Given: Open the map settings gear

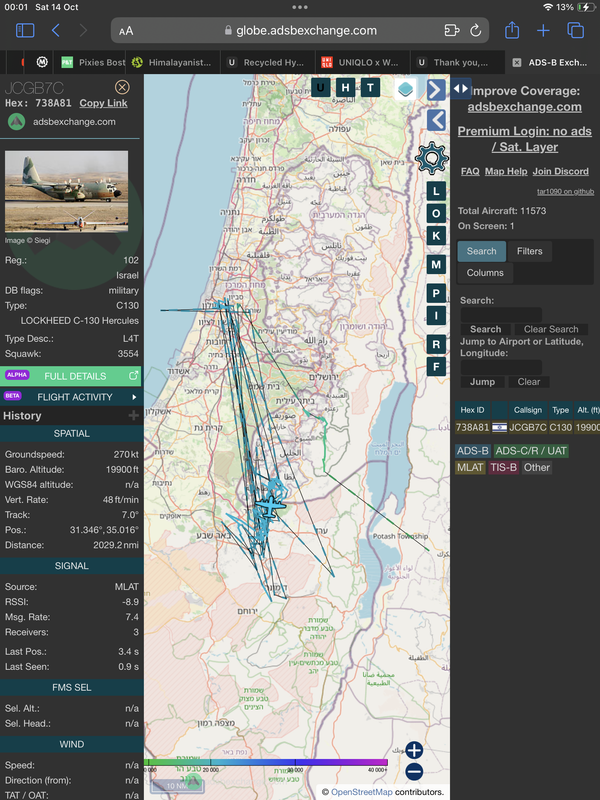Looking at the screenshot, I should tap(432, 158).
